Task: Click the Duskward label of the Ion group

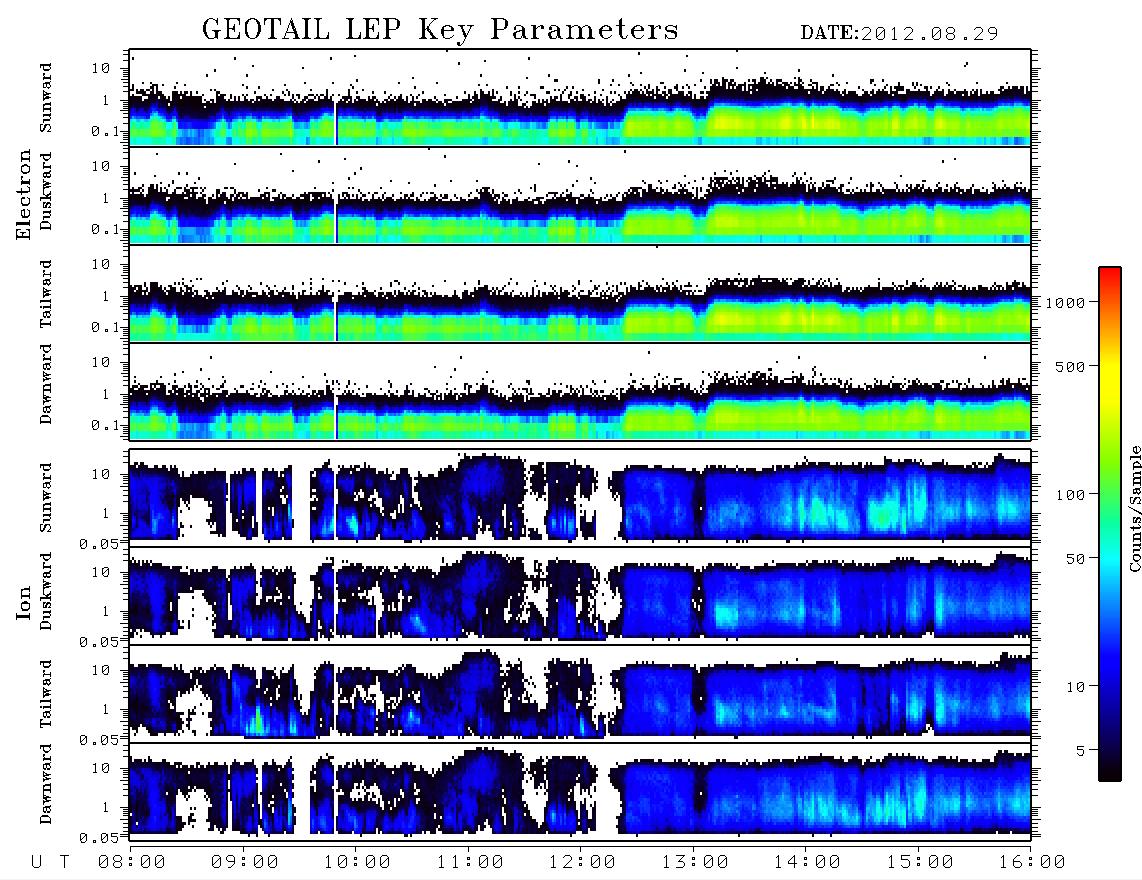Action: [x=46, y=591]
